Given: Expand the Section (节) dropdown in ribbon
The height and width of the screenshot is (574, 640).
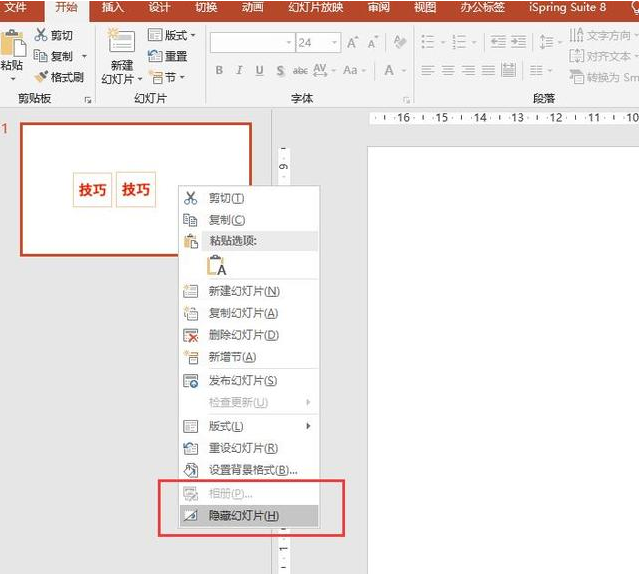Looking at the screenshot, I should 167,77.
